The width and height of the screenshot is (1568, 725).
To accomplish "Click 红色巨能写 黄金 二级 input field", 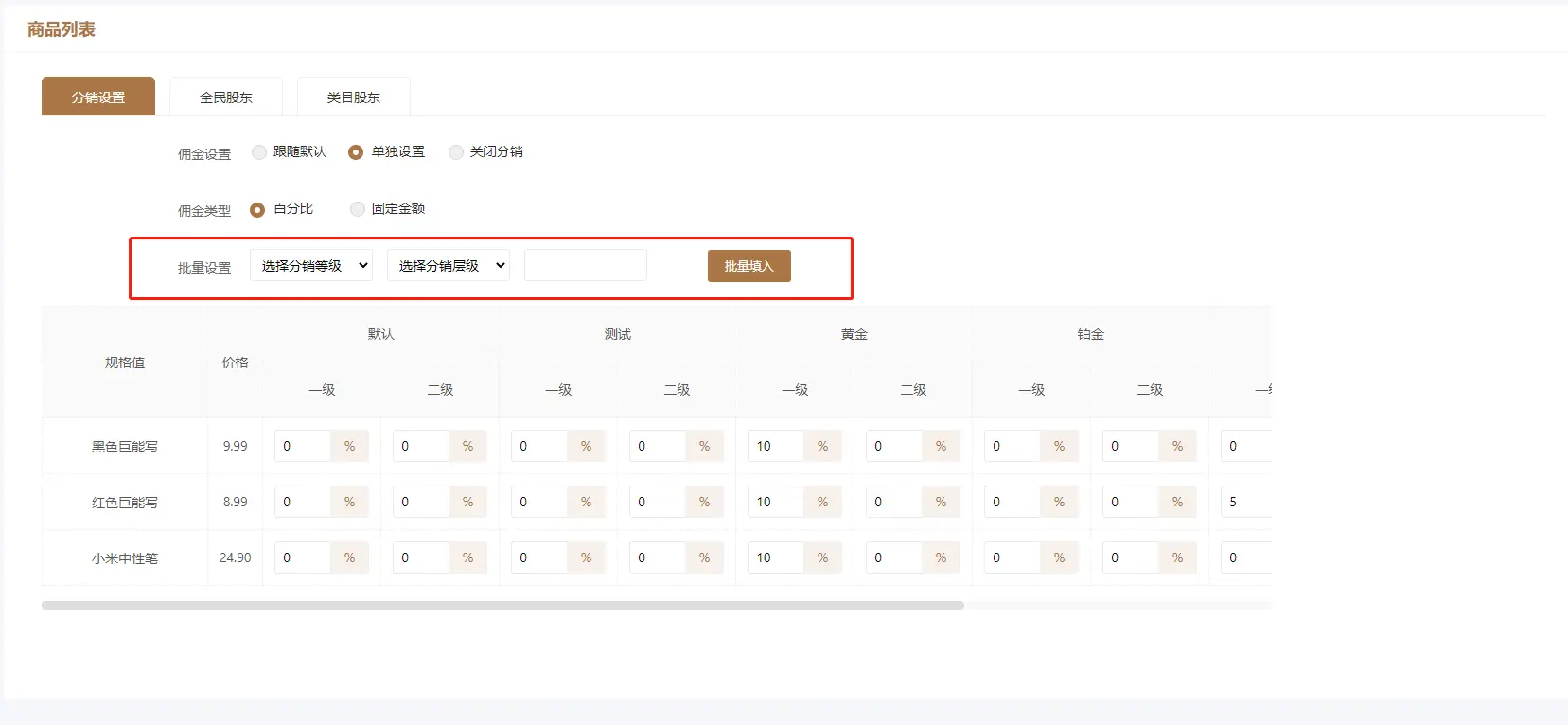I will (x=894, y=502).
